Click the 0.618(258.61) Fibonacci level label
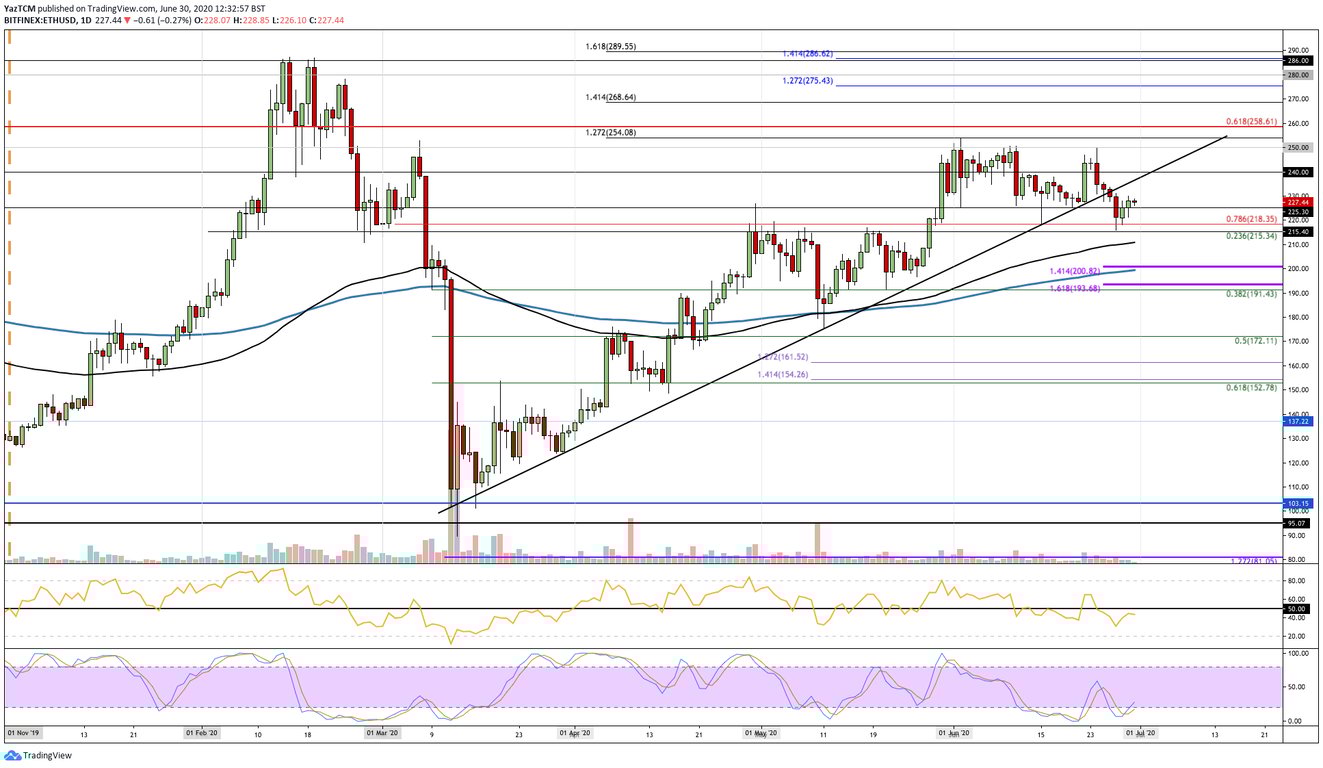This screenshot has height=768, width=1323. (1249, 121)
